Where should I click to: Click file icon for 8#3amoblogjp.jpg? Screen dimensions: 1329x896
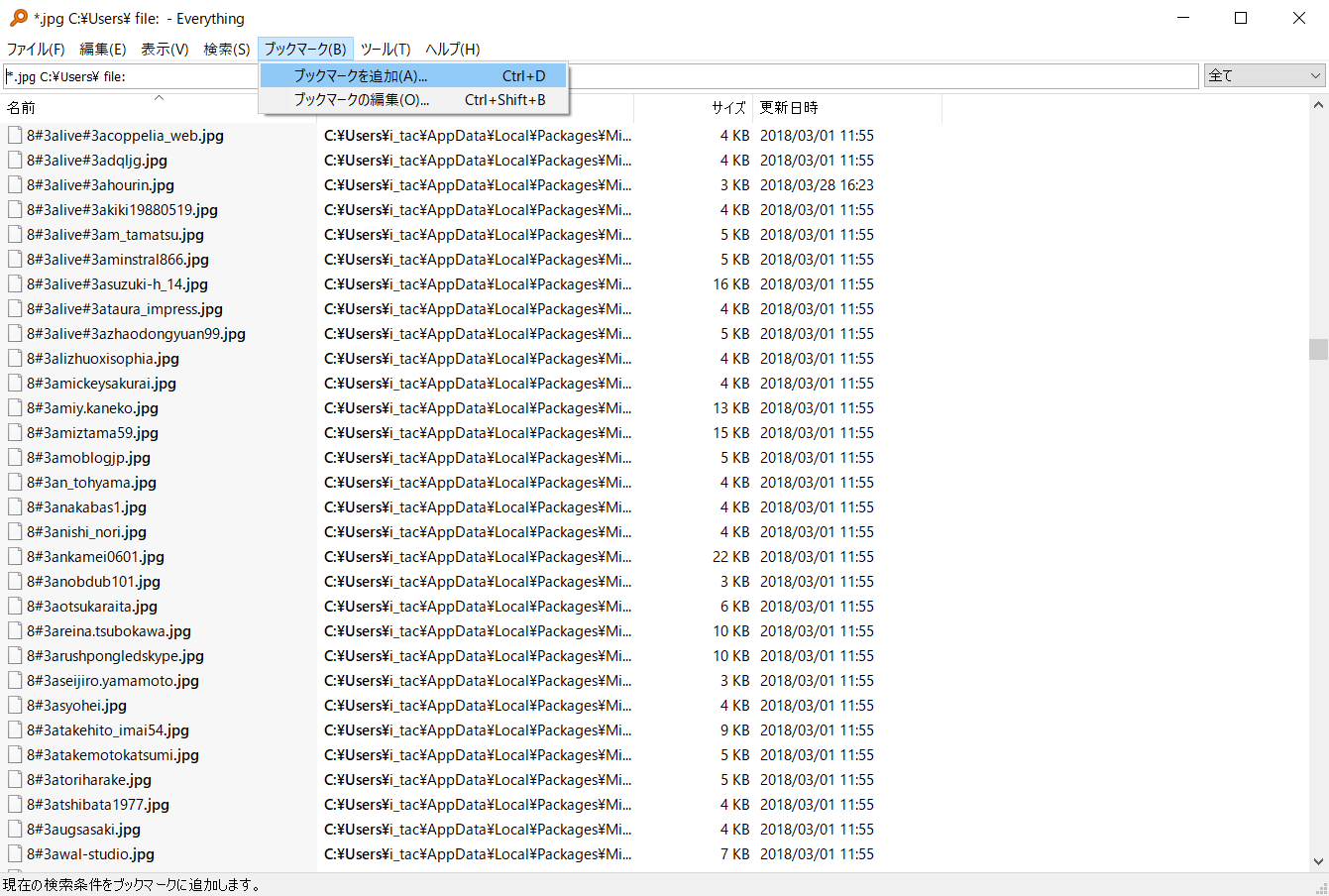pos(15,458)
